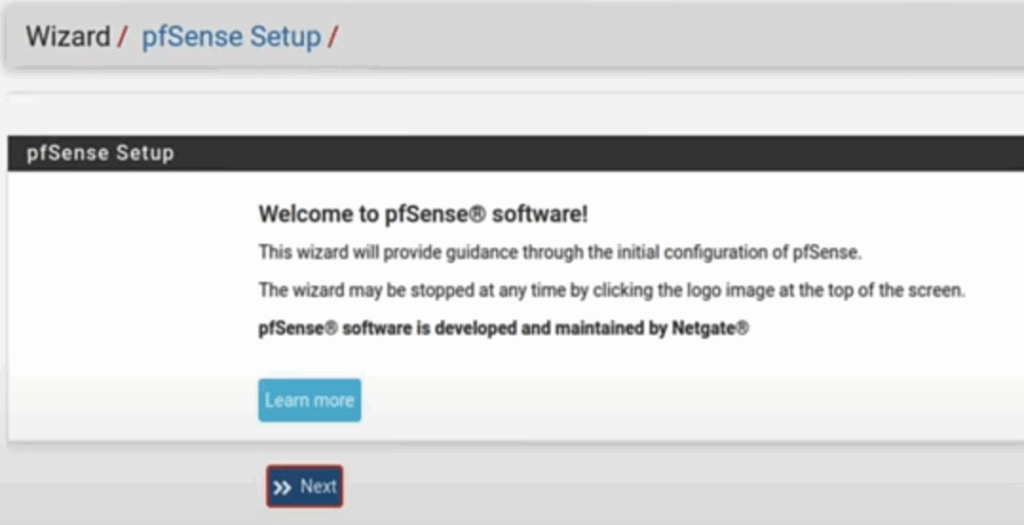
Task: Click the pfSense Setup panel header
Action: pyautogui.click(x=515, y=153)
